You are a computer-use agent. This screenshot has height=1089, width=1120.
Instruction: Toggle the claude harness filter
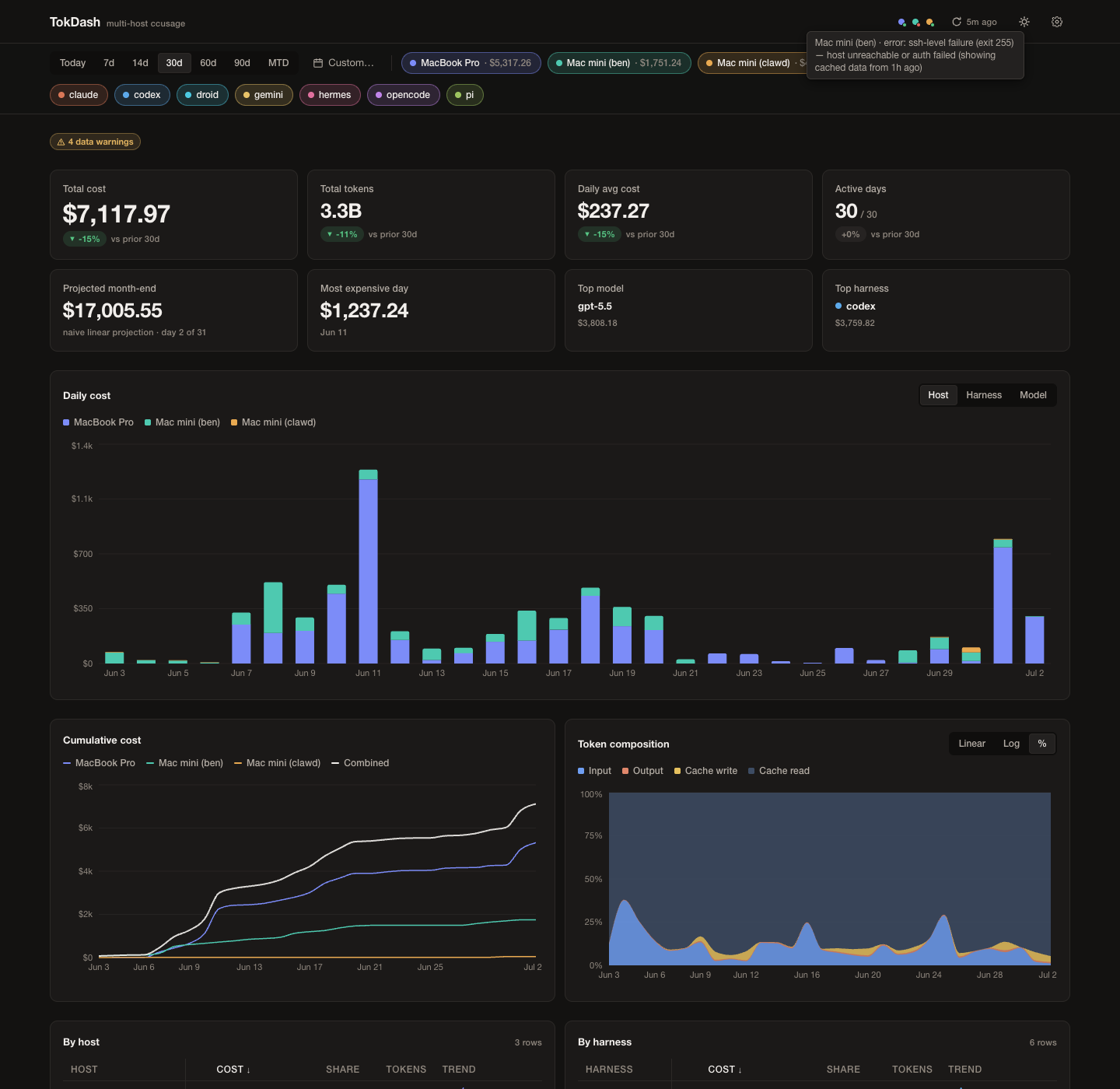[x=79, y=95]
